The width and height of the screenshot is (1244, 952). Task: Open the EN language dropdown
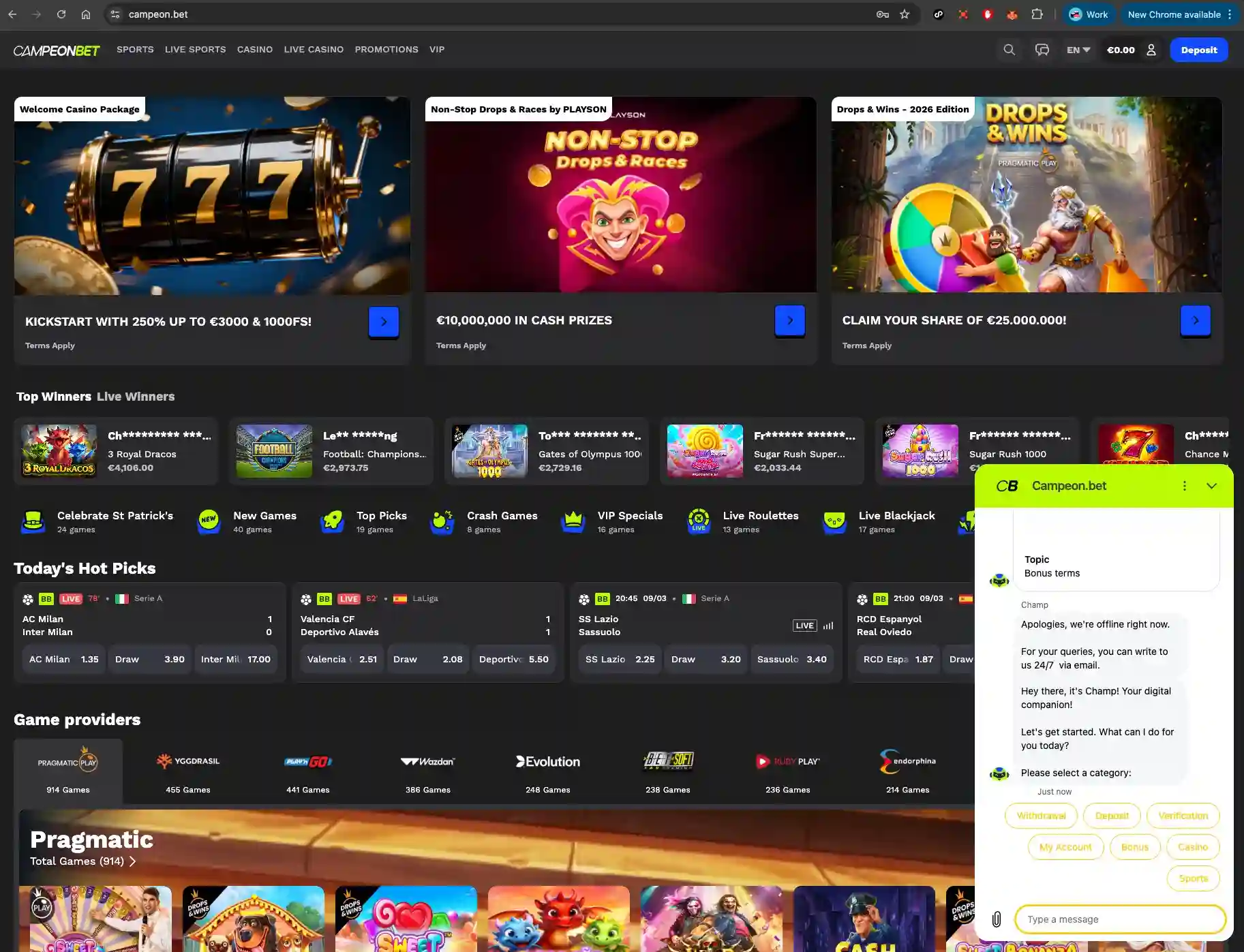point(1078,50)
